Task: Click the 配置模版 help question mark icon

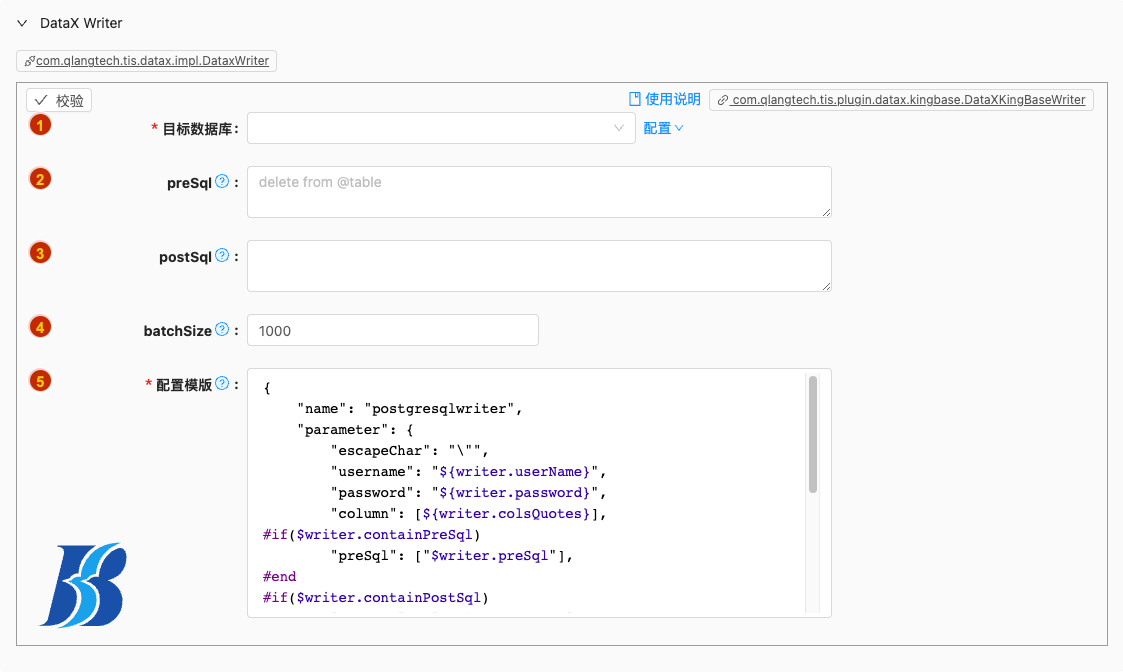Action: coord(222,384)
